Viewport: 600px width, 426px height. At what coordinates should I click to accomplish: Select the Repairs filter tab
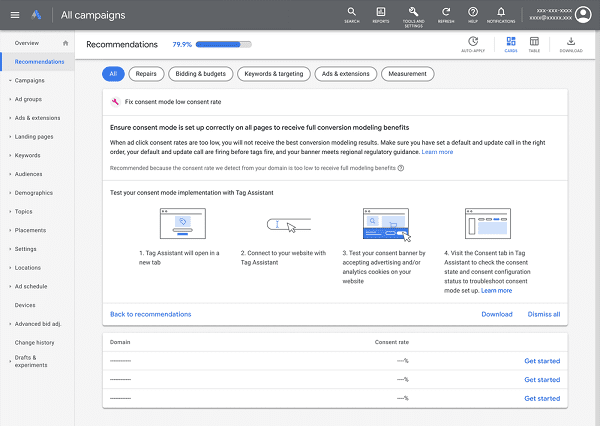pos(146,73)
